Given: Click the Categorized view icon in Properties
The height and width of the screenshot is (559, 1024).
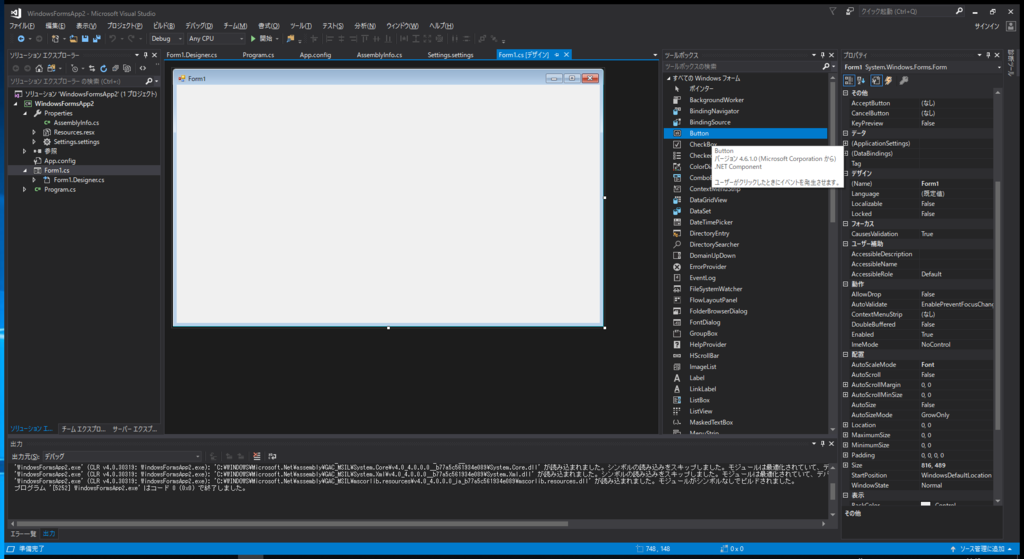Looking at the screenshot, I should 848,80.
